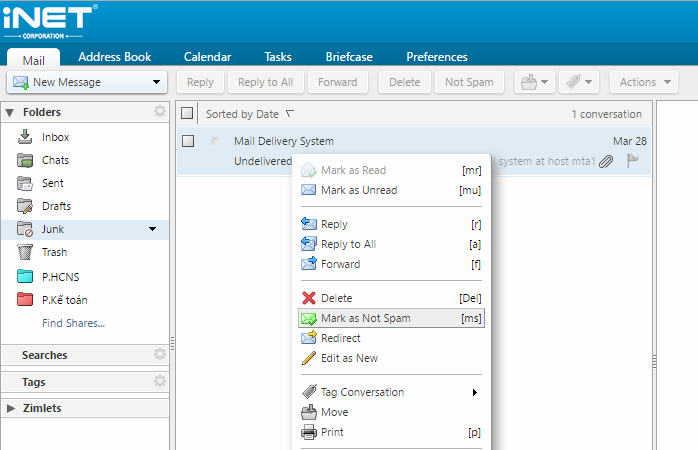Click the Reply toolbar button
The image size is (698, 450).
point(200,82)
